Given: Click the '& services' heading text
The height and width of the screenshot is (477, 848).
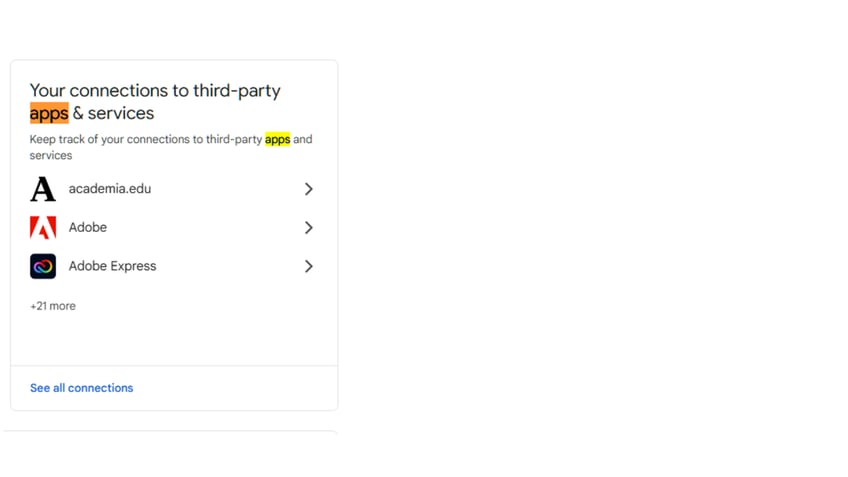Looking at the screenshot, I should pos(114,113).
